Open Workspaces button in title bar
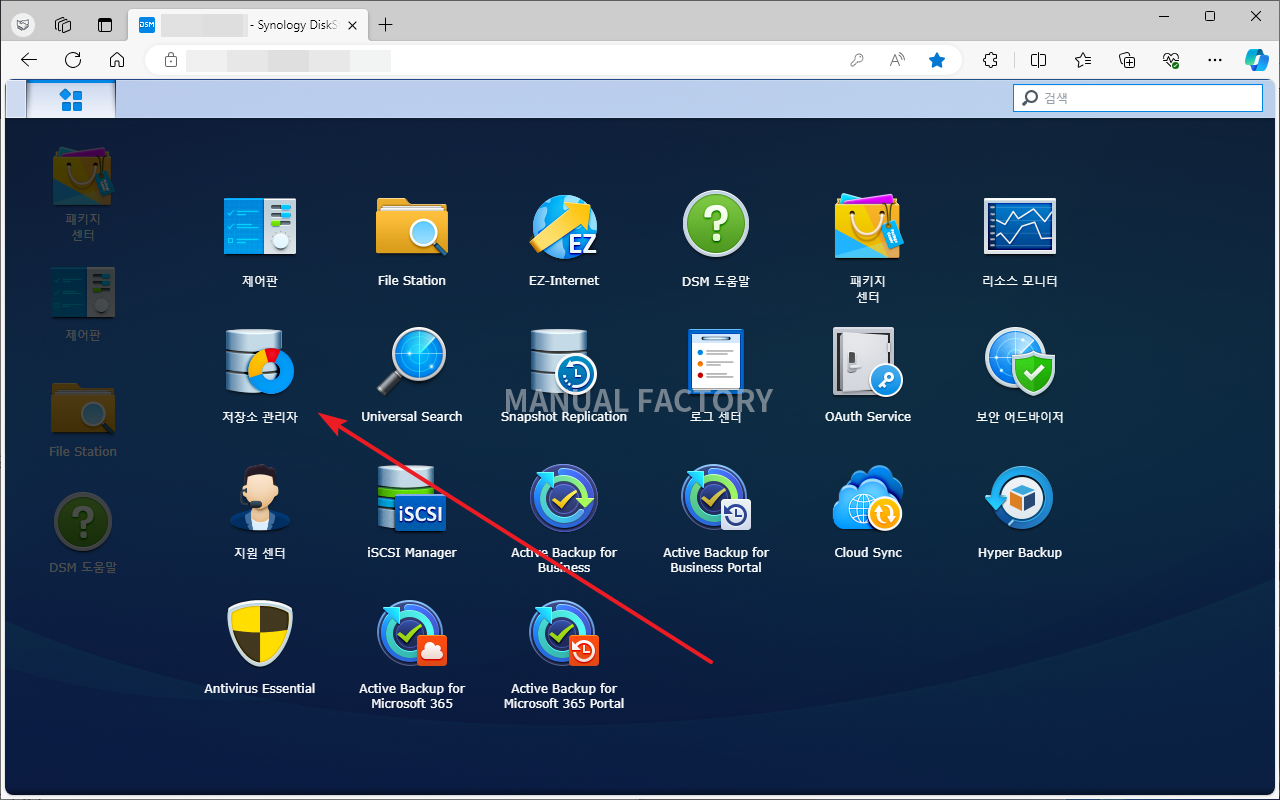 point(63,25)
